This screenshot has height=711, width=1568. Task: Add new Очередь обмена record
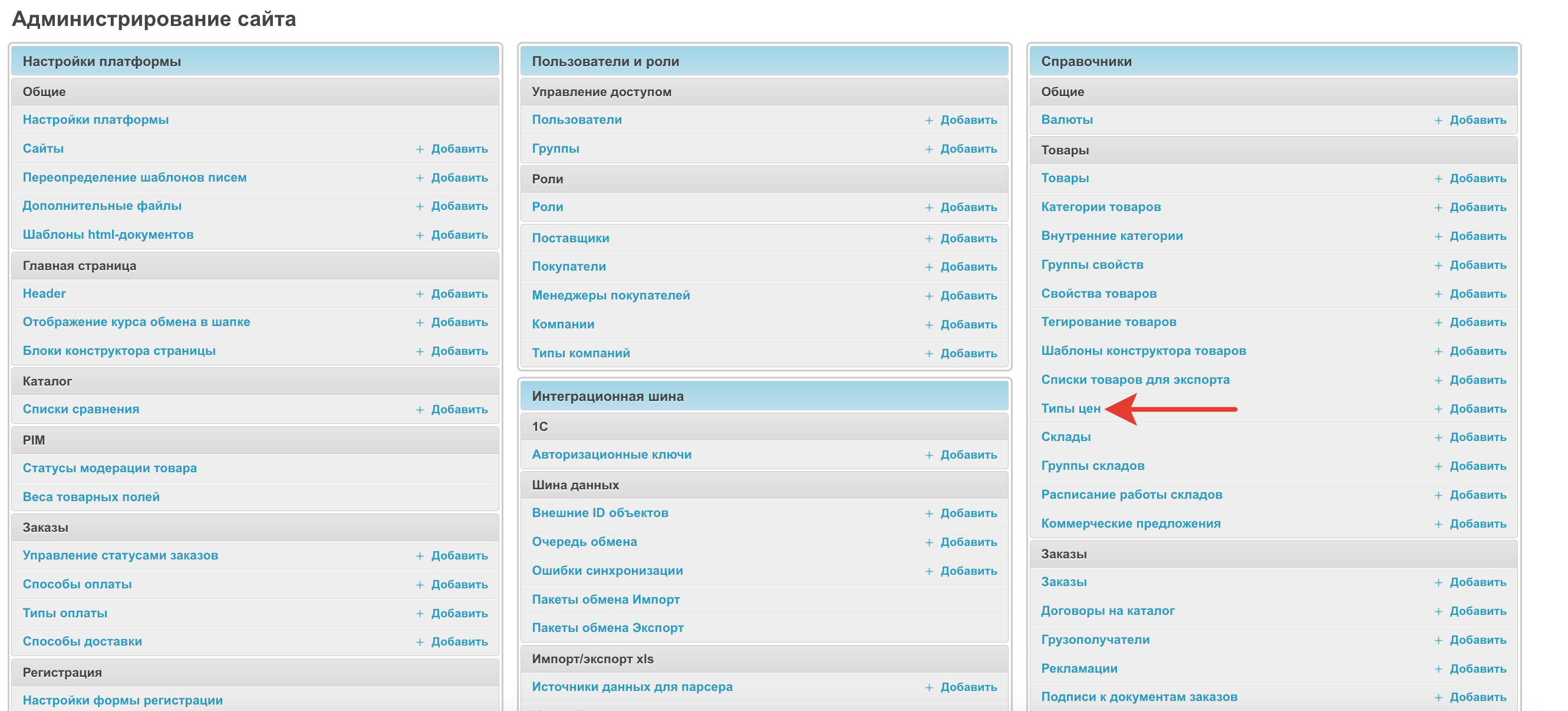pyautogui.click(x=968, y=542)
